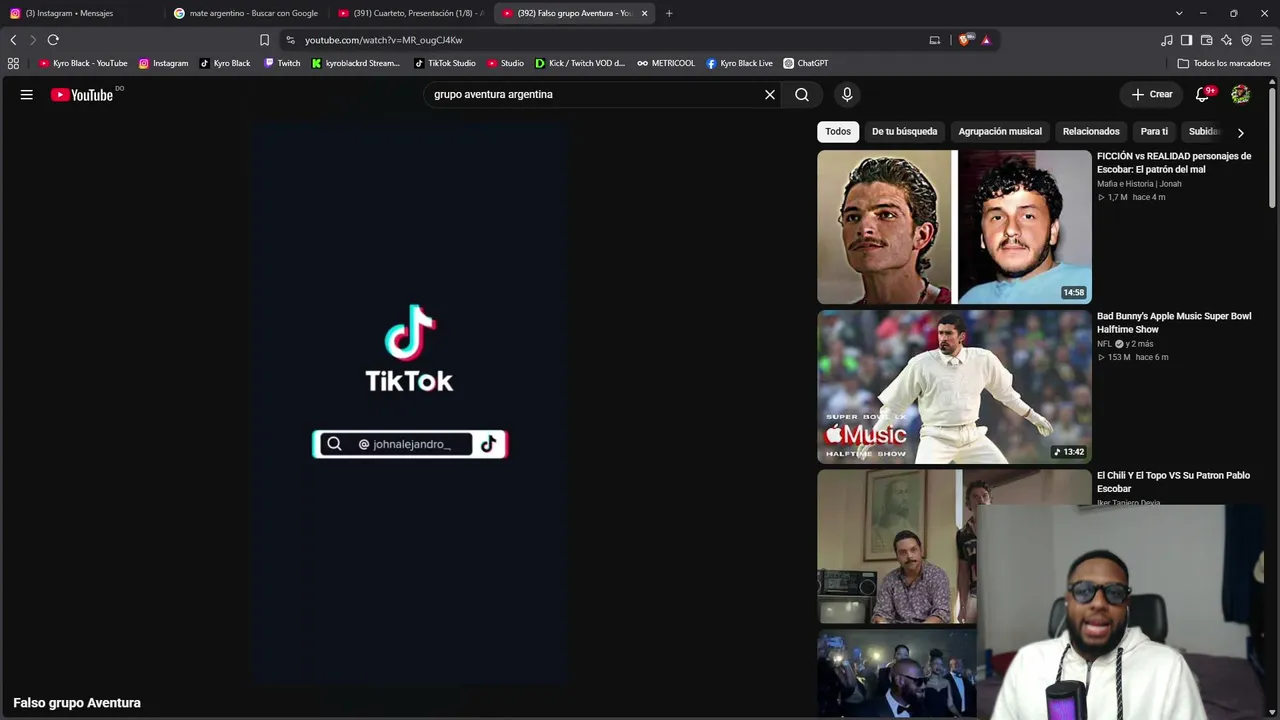Click El Chili Y El Topo video title

(1173, 482)
